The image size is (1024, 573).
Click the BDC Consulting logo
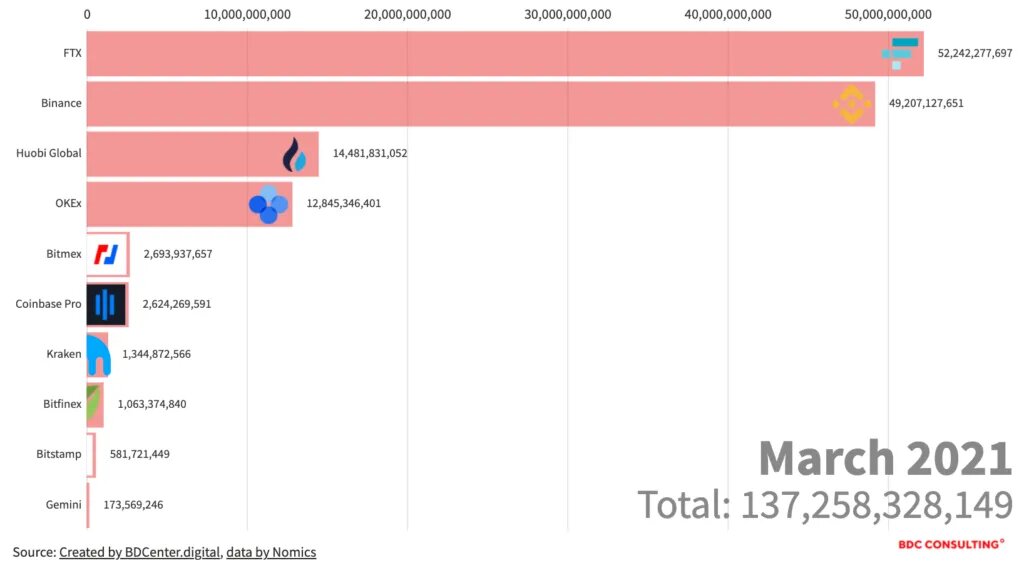951,545
